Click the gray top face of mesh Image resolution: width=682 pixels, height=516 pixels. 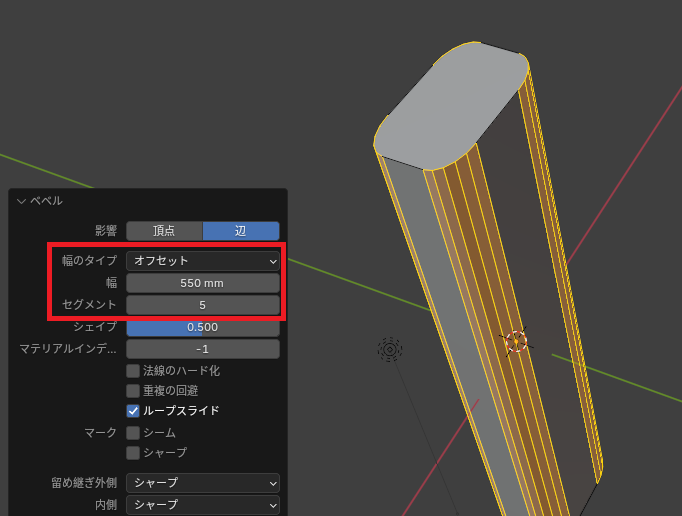click(x=450, y=107)
